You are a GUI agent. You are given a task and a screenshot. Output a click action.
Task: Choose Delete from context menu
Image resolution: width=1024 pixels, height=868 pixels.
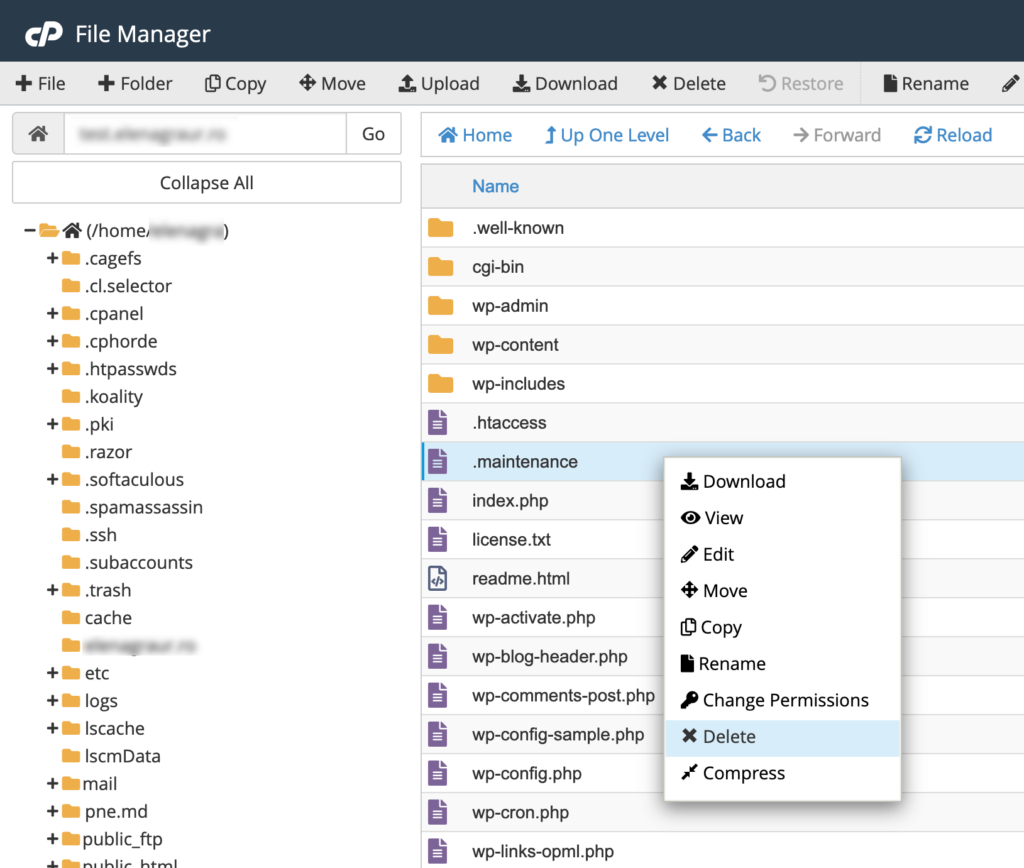click(782, 737)
